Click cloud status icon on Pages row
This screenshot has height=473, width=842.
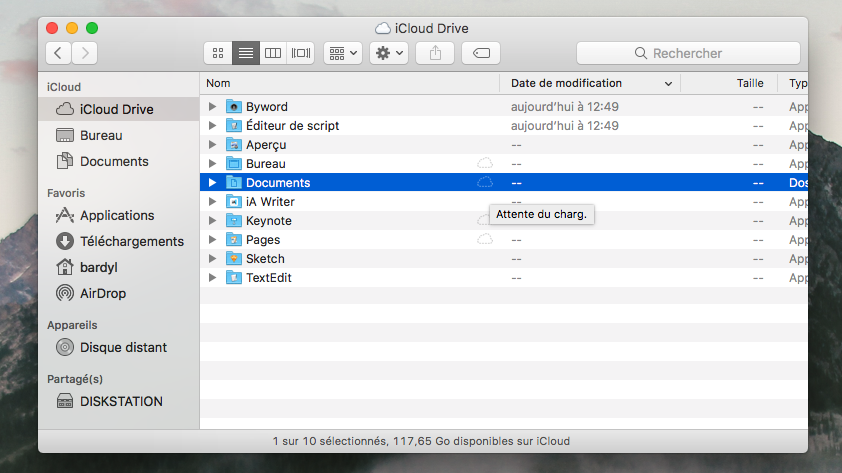pos(485,239)
